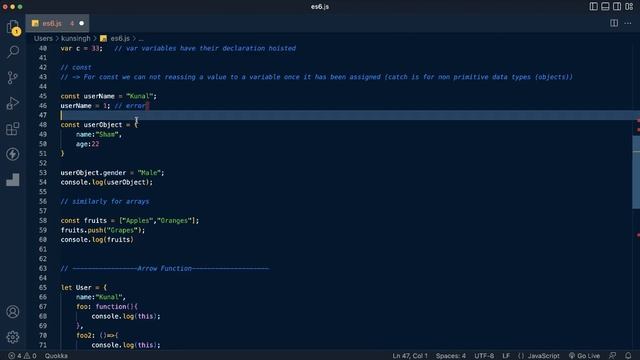Open More Actions ellipsis in editor
Viewport: 640px width, 360px height.
click(x=628, y=23)
